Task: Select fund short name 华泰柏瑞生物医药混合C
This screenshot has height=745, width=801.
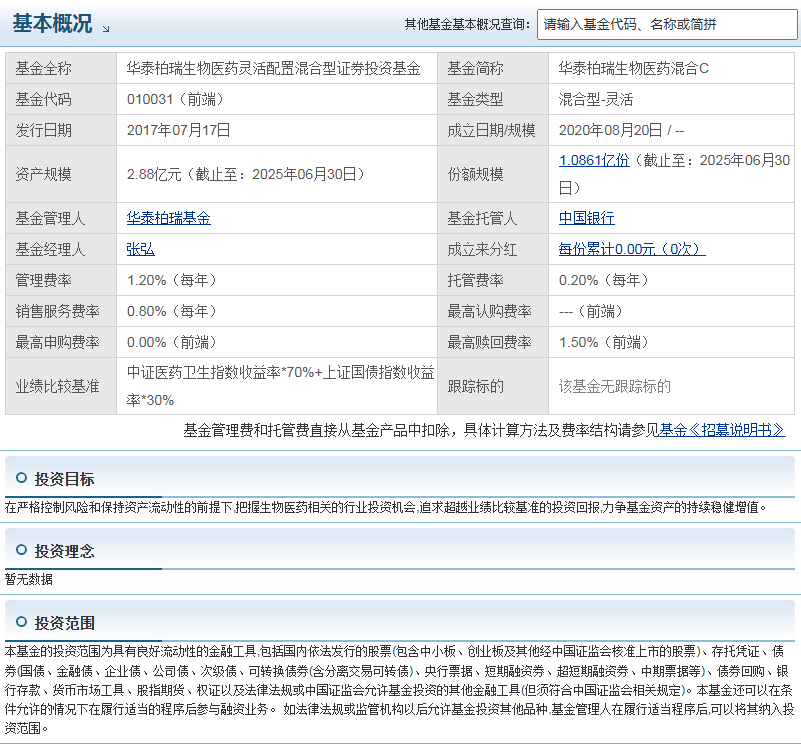Action: 633,68
